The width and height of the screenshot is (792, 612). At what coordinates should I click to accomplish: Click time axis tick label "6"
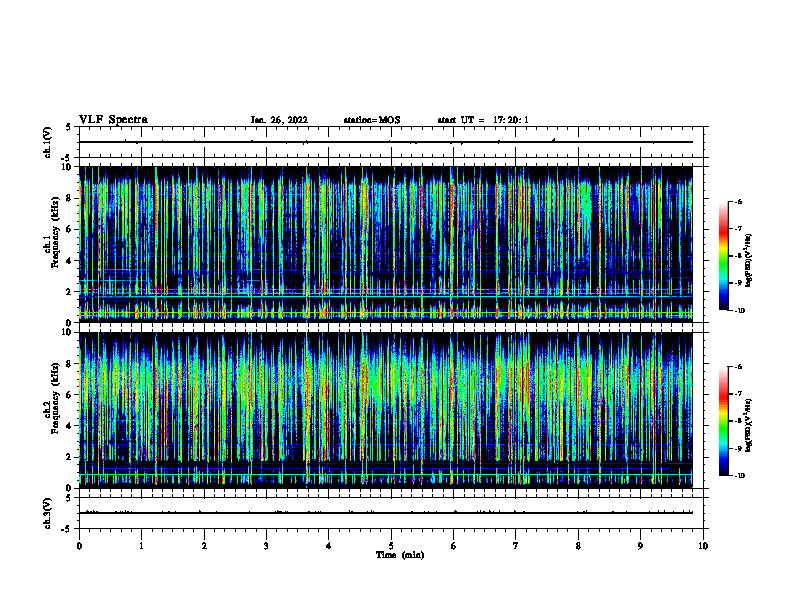tap(454, 546)
